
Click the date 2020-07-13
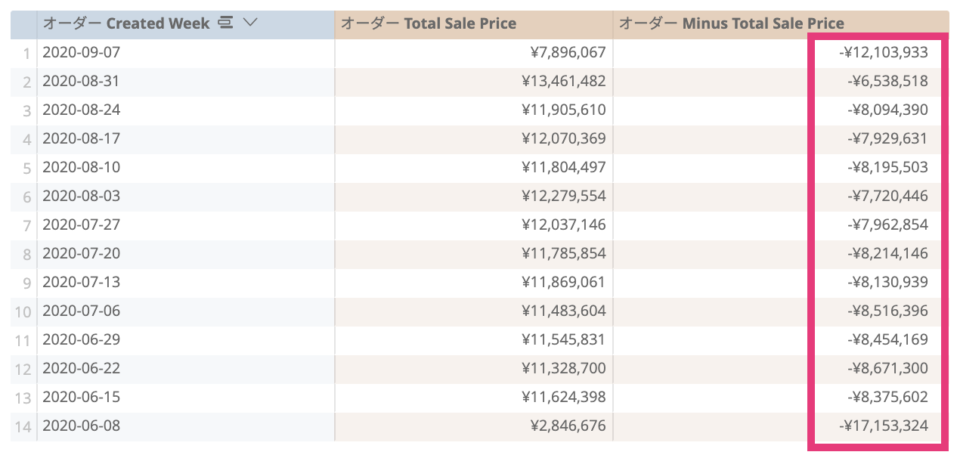pyautogui.click(x=81, y=282)
